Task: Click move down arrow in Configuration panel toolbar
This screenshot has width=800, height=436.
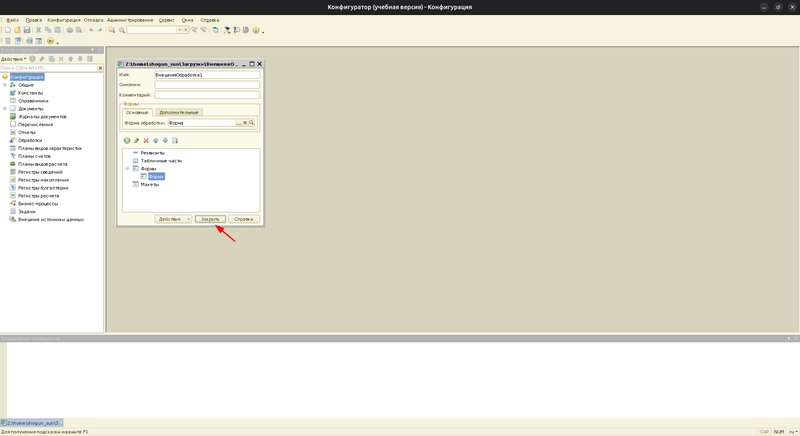Action: tap(80, 59)
